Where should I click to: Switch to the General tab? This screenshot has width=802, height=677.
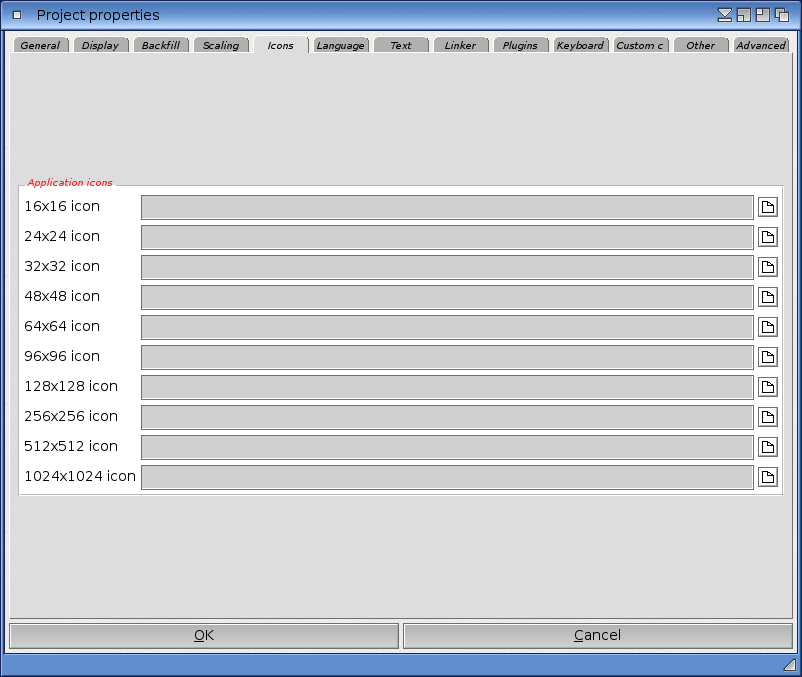tap(40, 45)
